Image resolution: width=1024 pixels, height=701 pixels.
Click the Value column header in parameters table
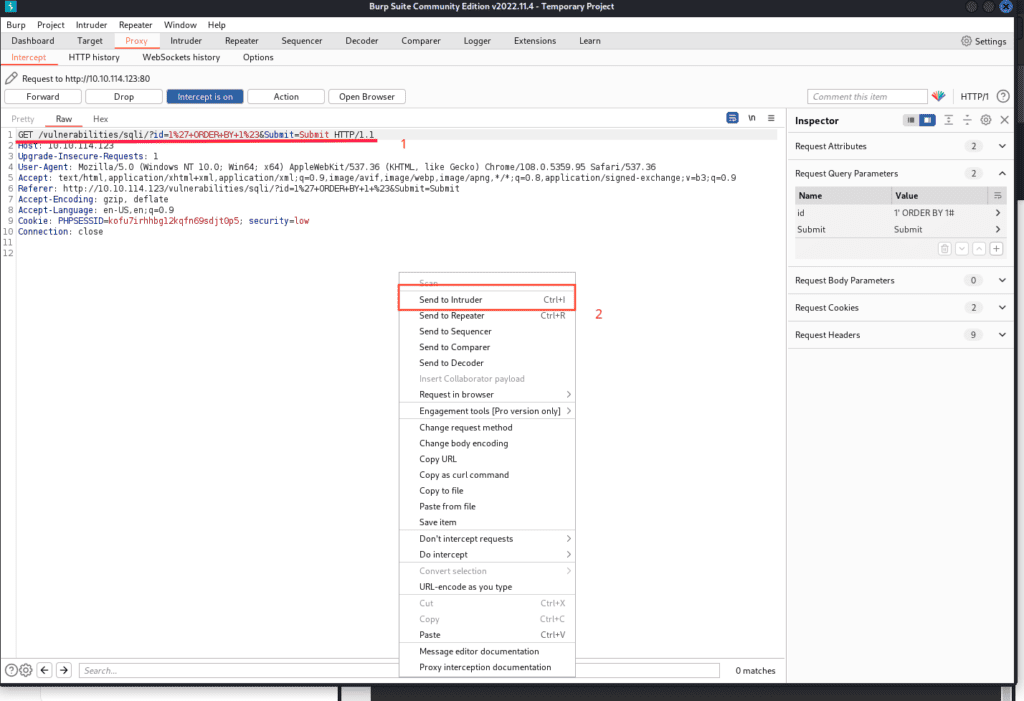(939, 195)
